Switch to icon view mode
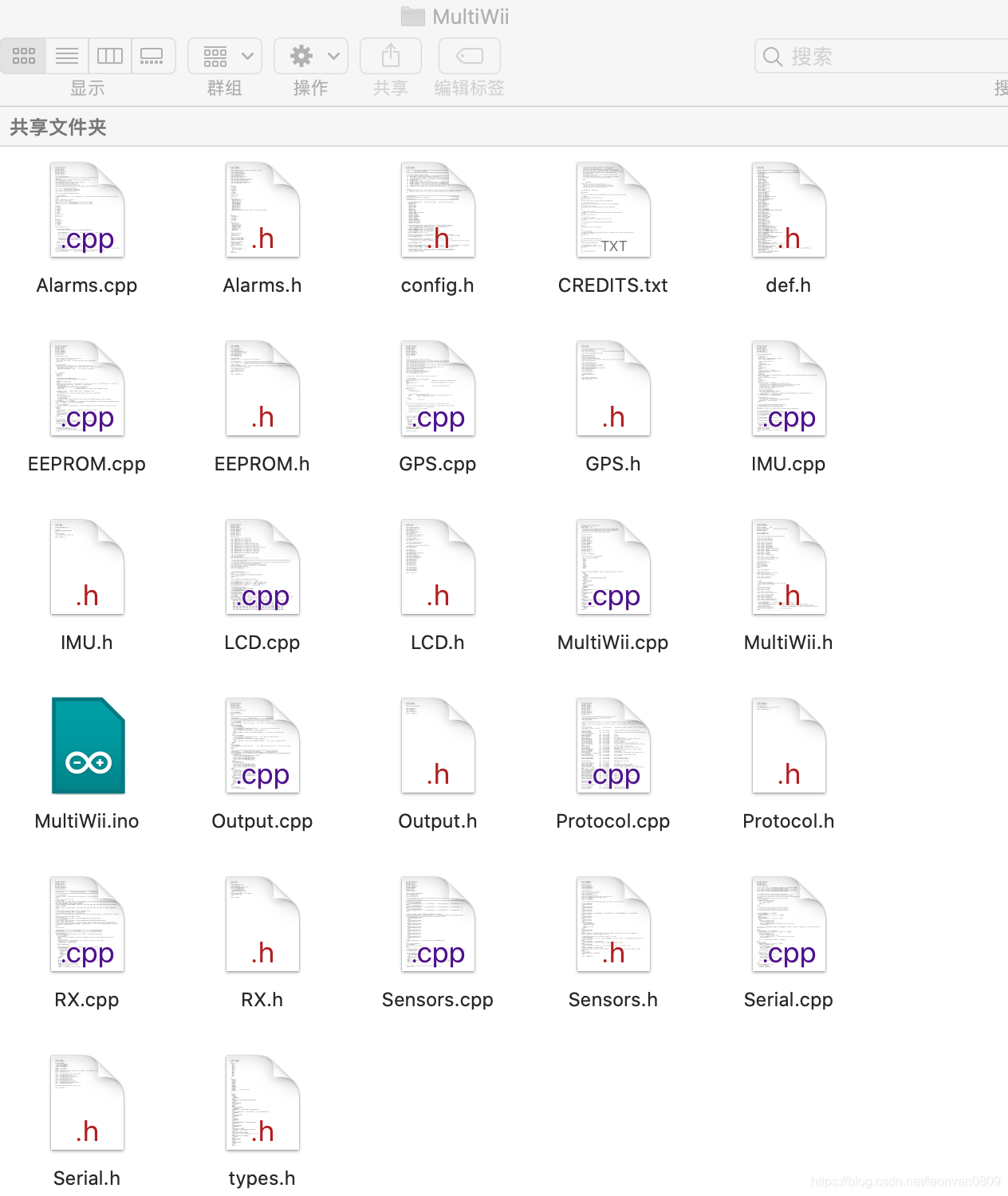 [24, 56]
